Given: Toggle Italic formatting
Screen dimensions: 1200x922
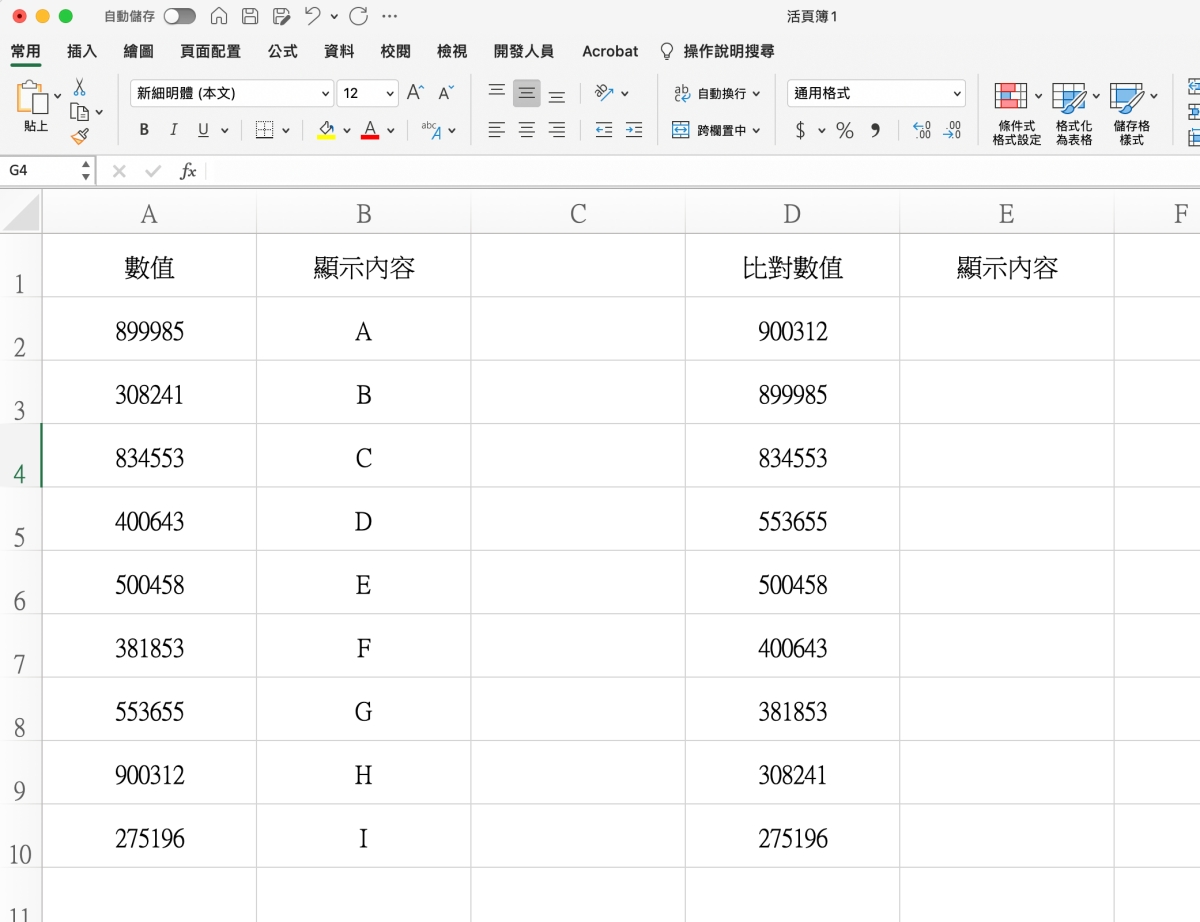Looking at the screenshot, I should point(173,130).
